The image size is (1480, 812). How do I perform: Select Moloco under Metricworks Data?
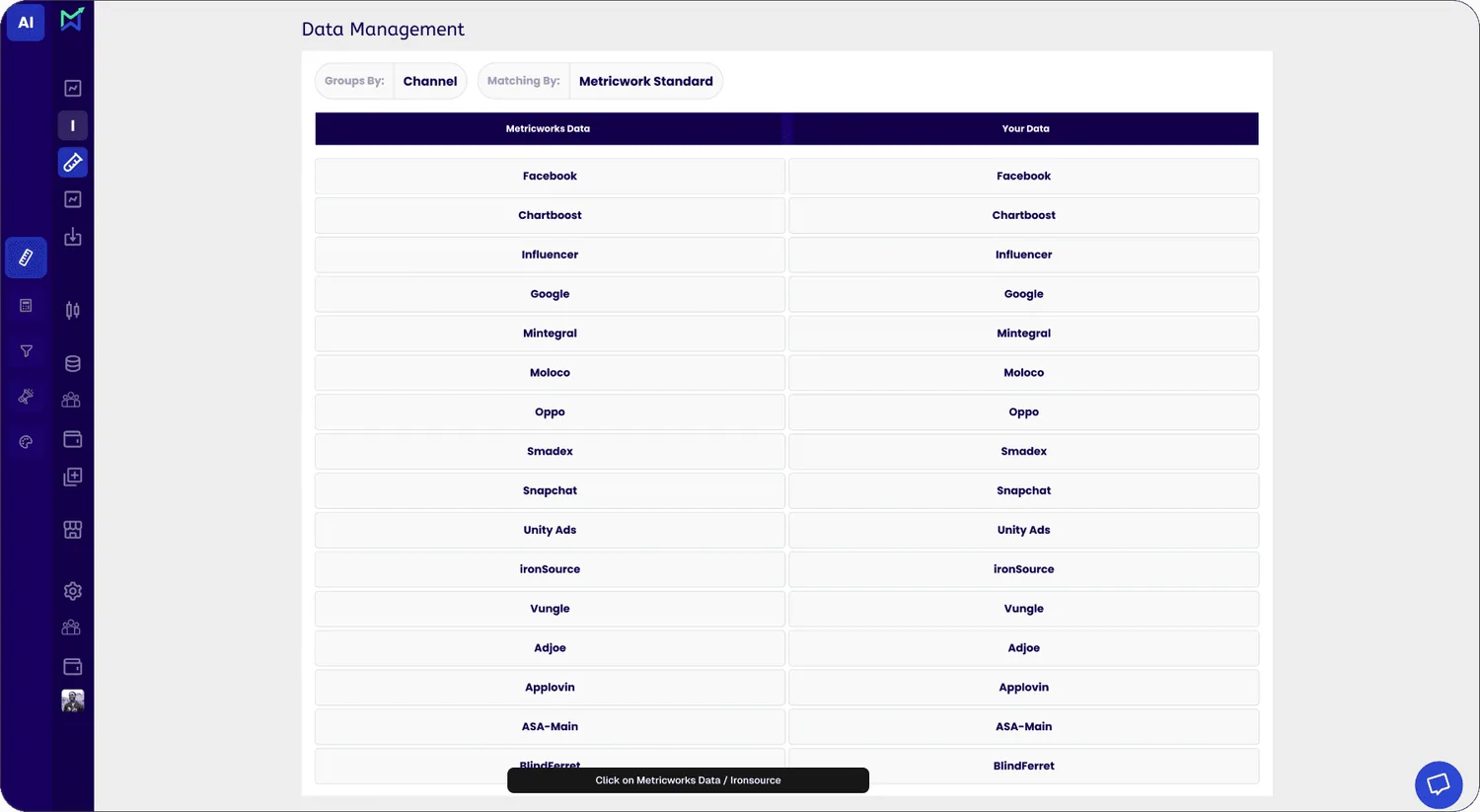[x=550, y=373]
